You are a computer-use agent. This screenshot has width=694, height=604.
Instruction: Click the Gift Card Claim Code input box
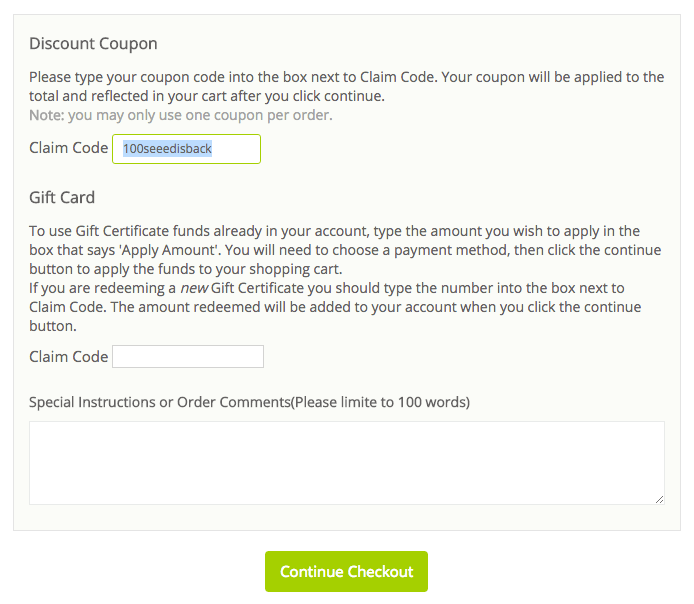[188, 357]
